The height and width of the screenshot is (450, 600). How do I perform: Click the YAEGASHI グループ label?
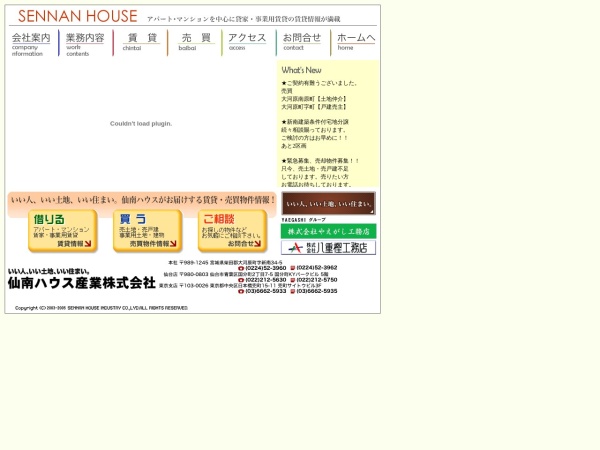[x=303, y=220]
